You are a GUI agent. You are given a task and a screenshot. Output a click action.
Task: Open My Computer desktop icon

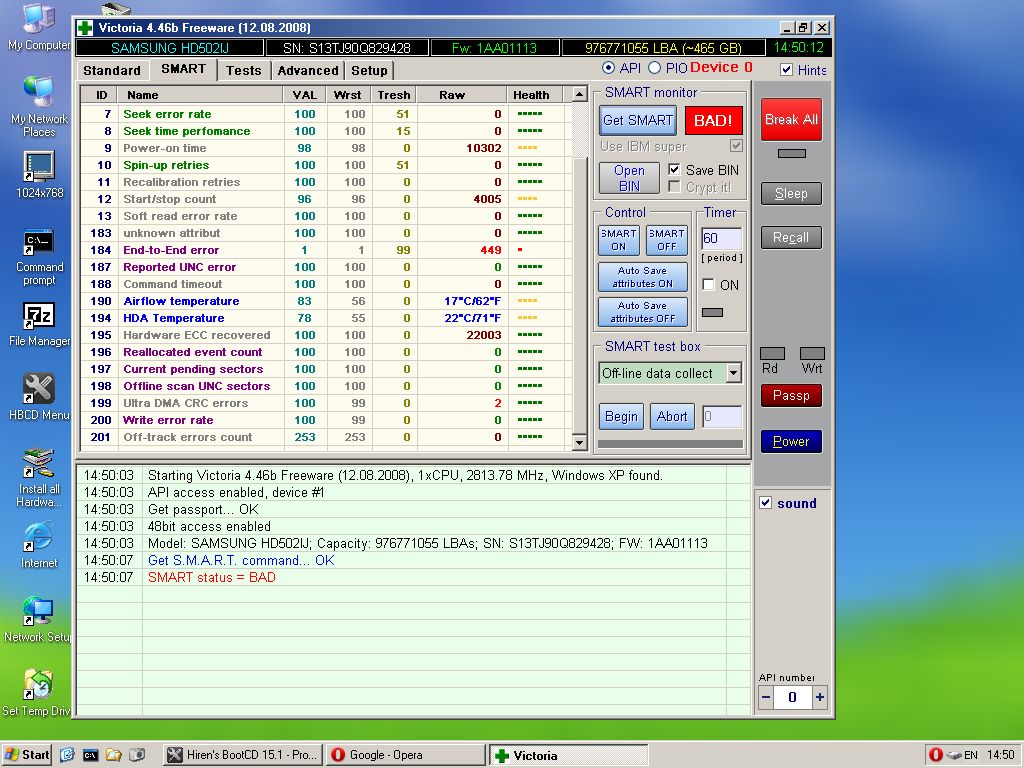tap(39, 26)
